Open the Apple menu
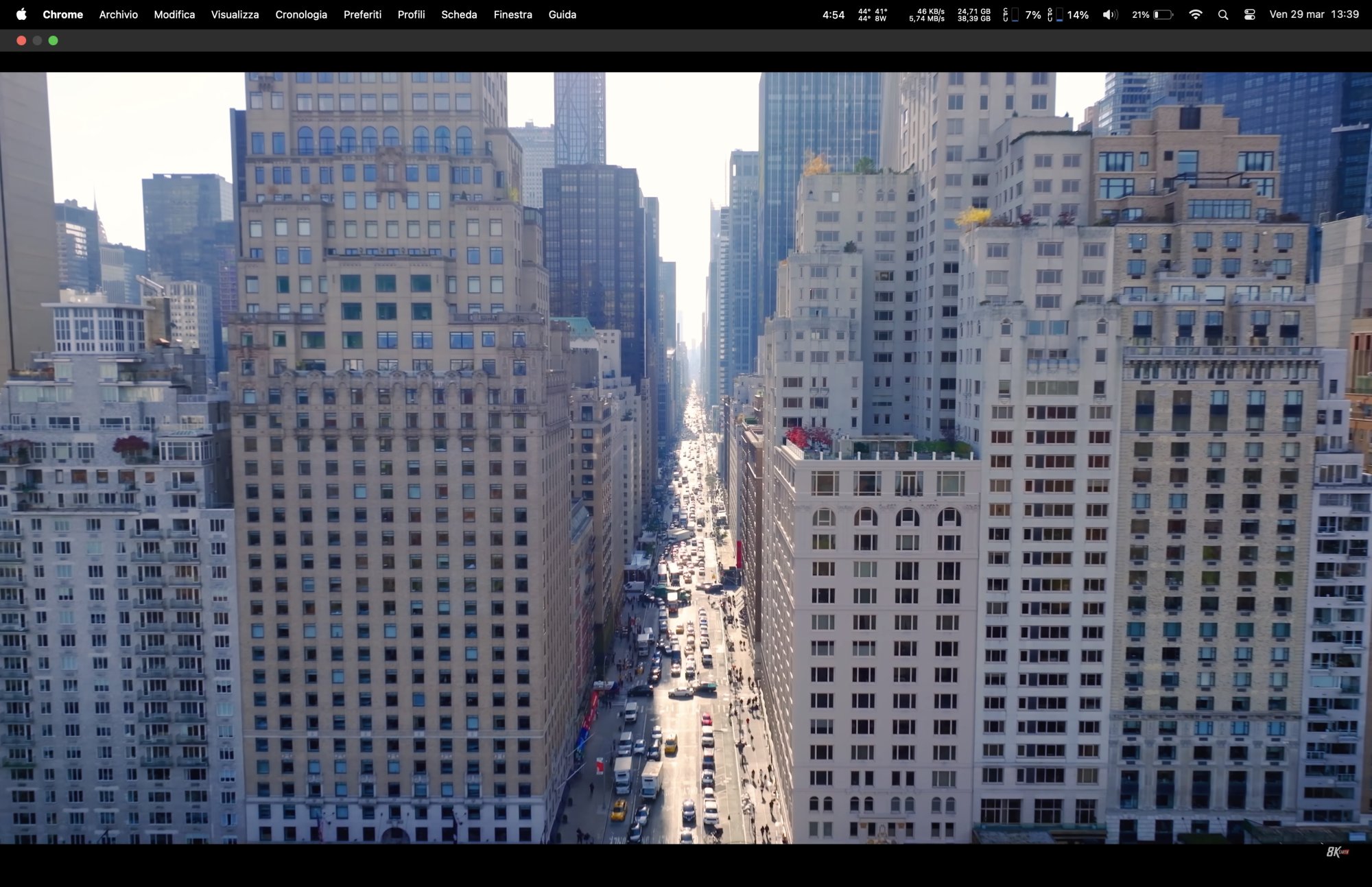 coord(21,14)
